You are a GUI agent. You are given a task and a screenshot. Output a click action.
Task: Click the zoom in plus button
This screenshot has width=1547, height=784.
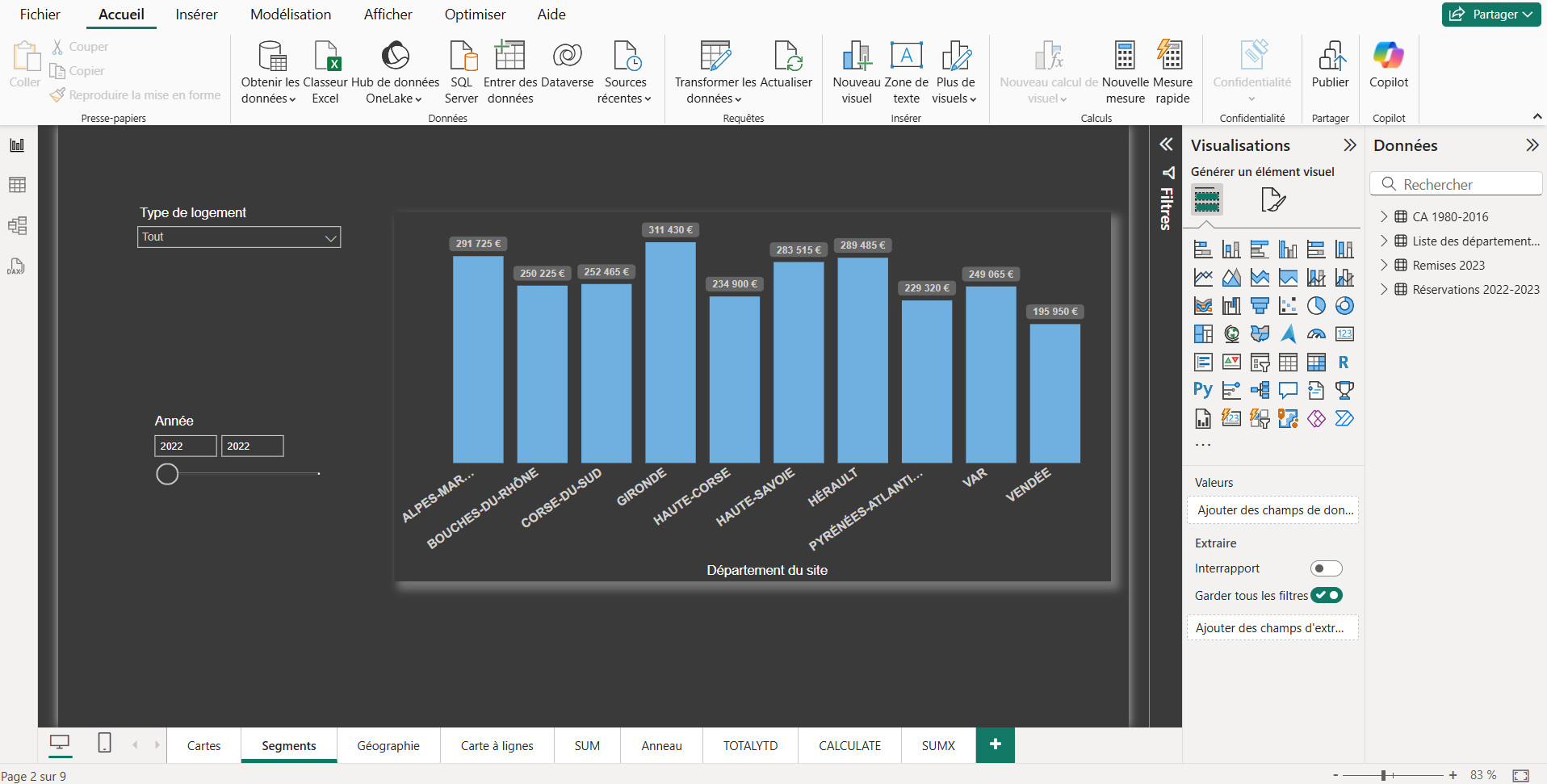point(1453,775)
